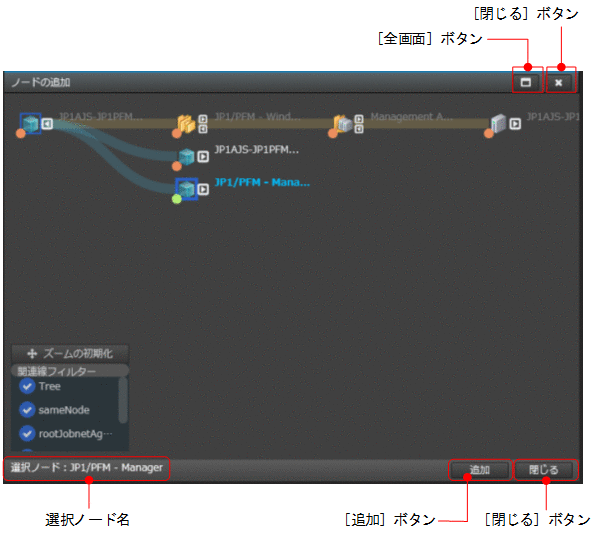599x536 pixels.
Task: Click the X icon in the title bar
Action: [x=559, y=83]
